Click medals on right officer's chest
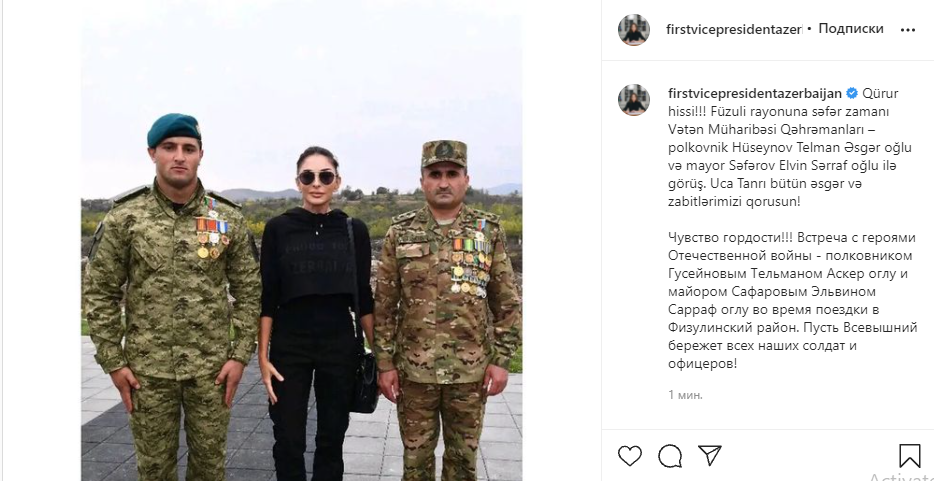The image size is (934, 481). coord(471,267)
